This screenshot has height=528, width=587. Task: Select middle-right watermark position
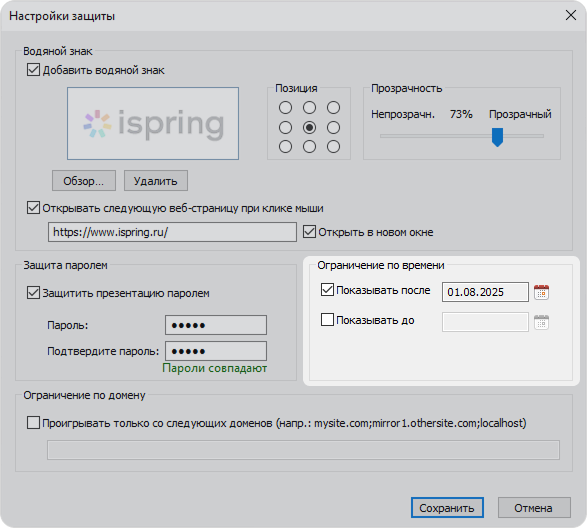(x=333, y=128)
